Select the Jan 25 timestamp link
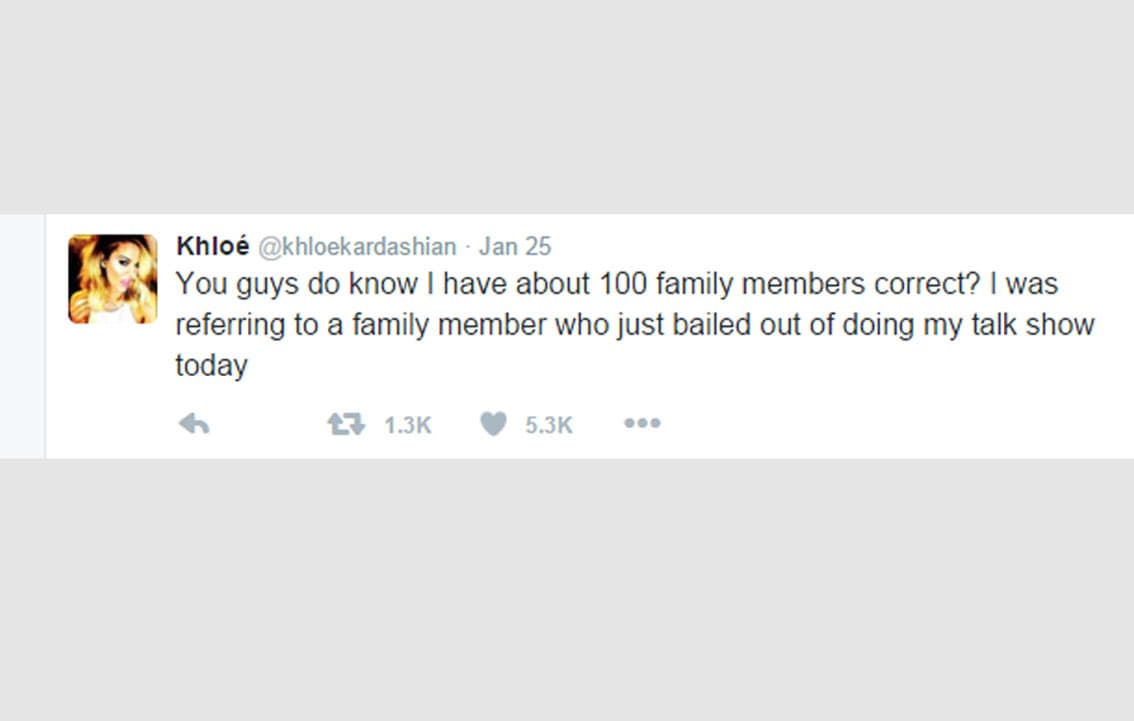 pos(514,246)
